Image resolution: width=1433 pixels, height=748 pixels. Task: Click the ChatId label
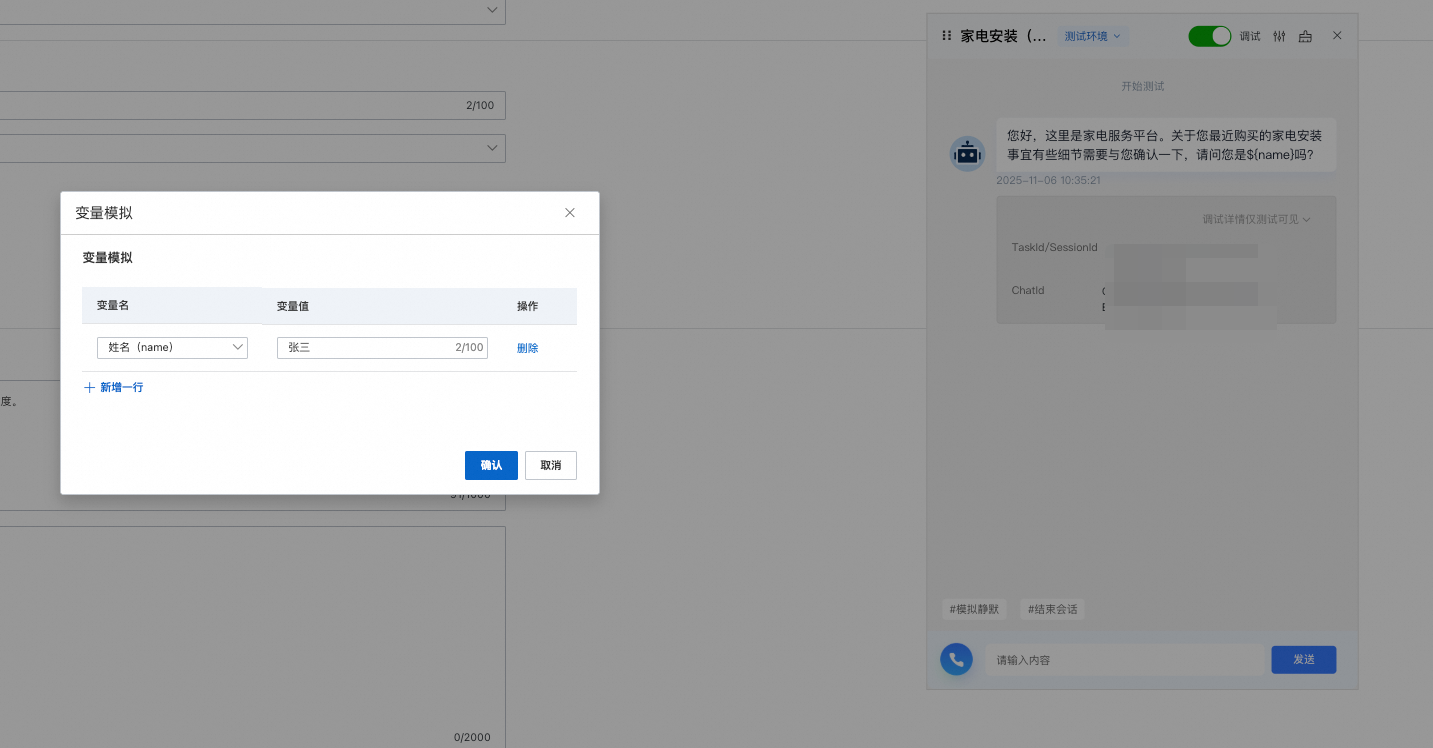click(1028, 290)
